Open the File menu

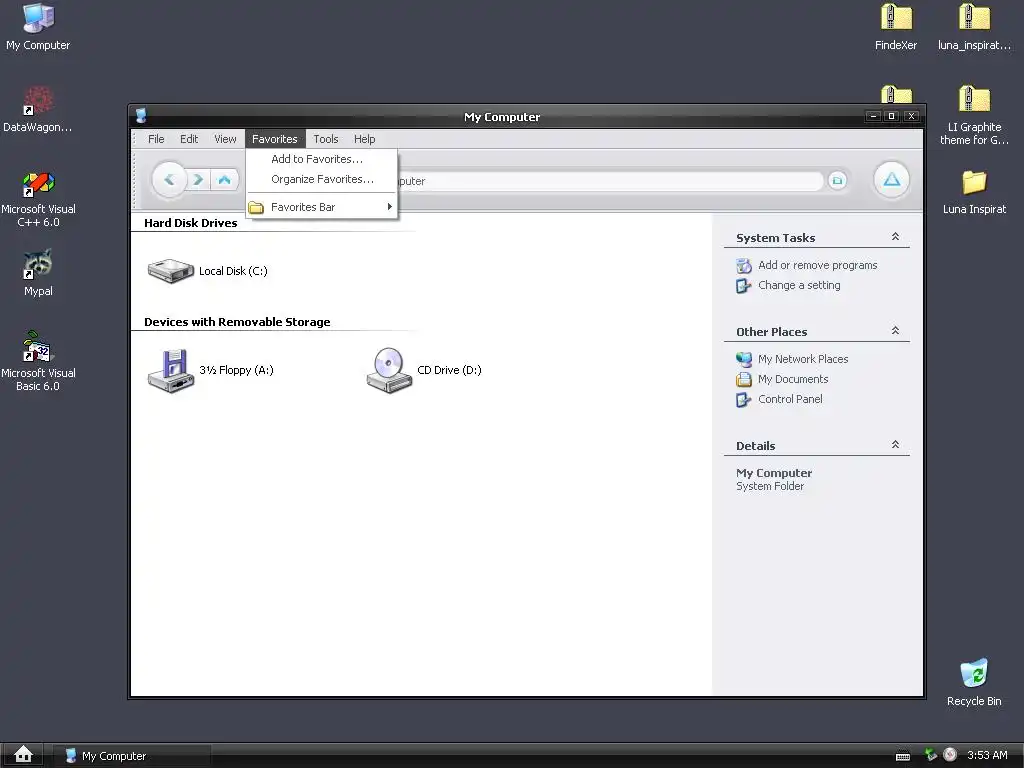pyautogui.click(x=156, y=138)
